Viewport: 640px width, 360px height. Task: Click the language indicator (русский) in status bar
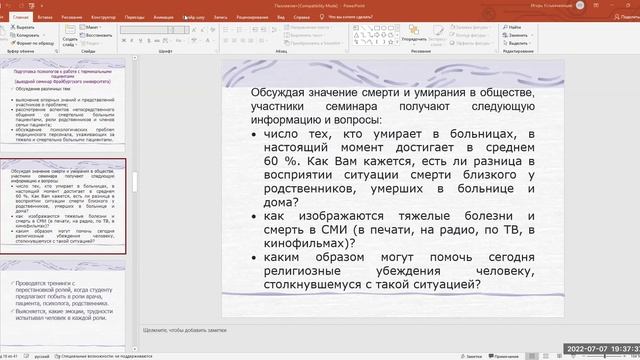42,356
